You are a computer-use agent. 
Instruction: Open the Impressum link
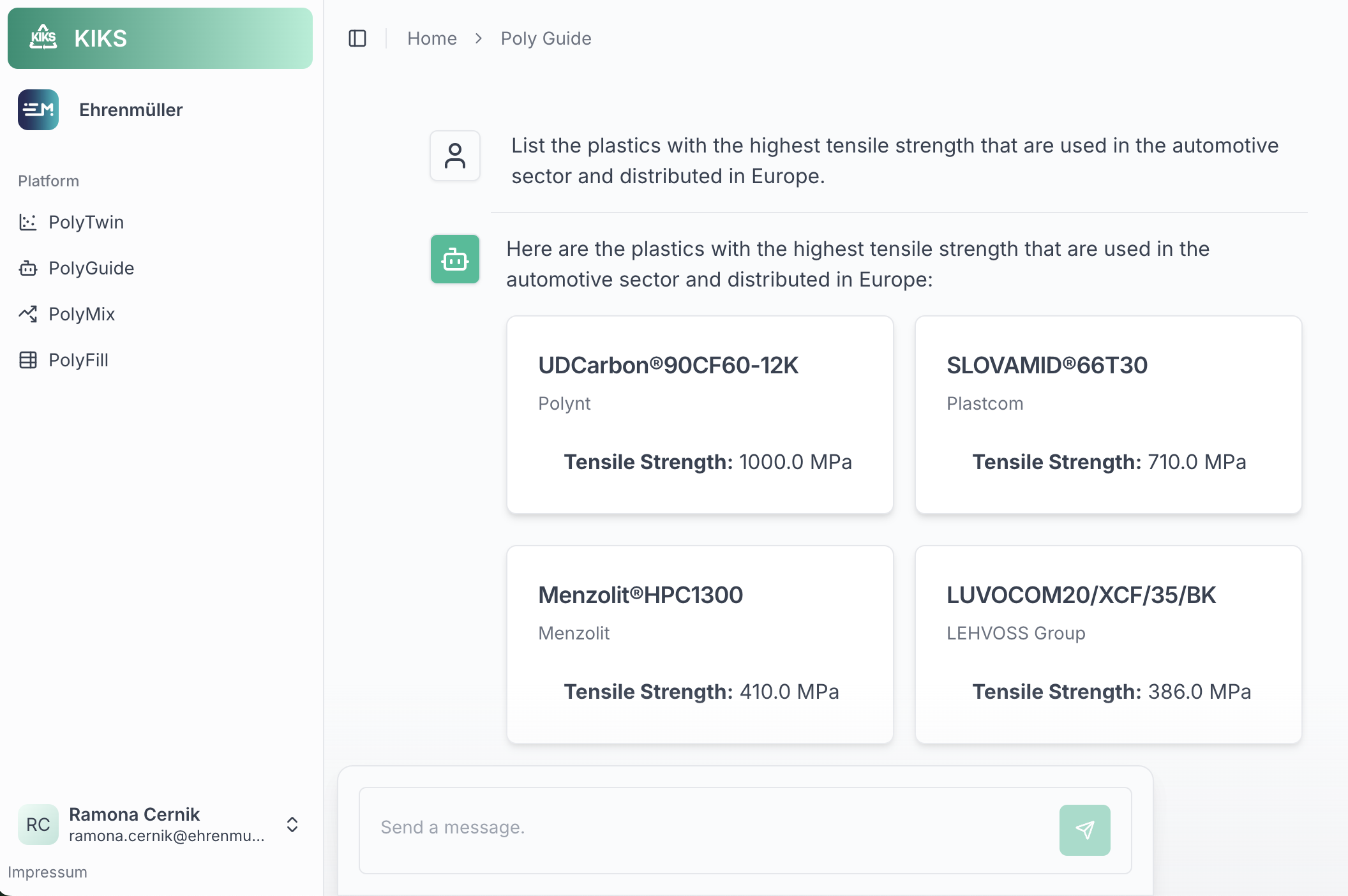pos(47,872)
